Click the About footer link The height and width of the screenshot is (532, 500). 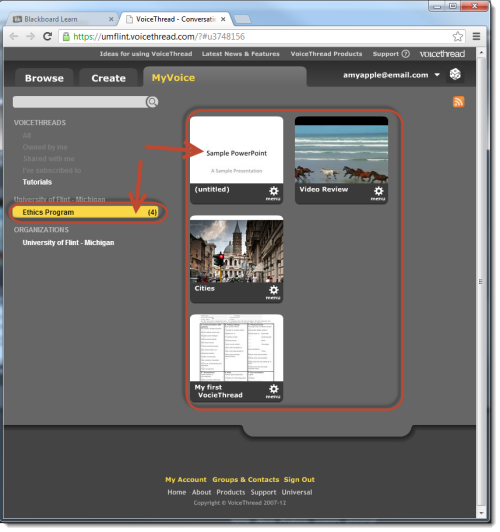[x=201, y=492]
